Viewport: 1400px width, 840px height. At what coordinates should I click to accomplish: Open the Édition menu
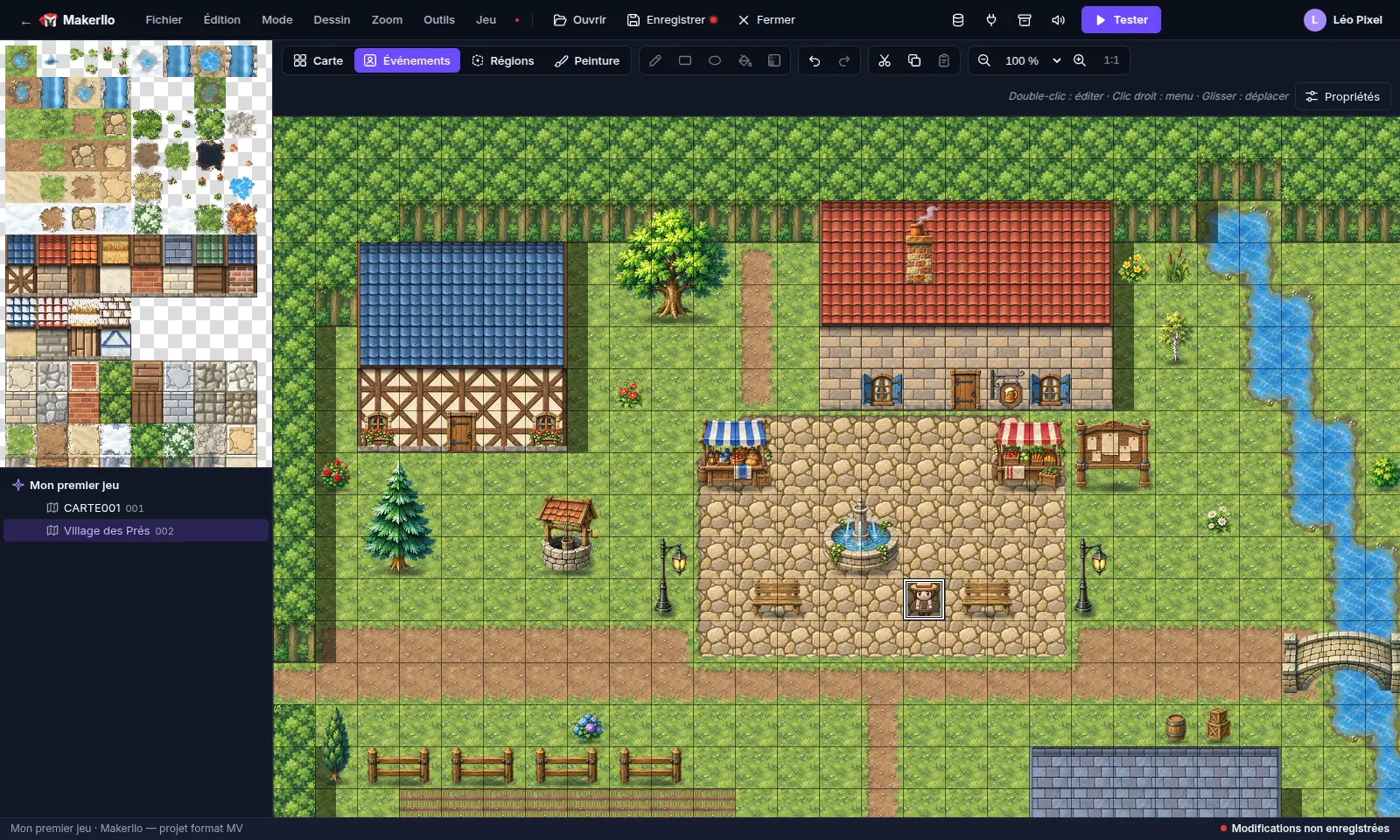(x=222, y=19)
